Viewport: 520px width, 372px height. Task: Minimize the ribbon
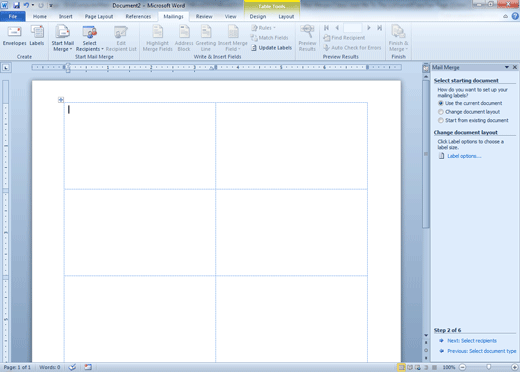(x=506, y=16)
